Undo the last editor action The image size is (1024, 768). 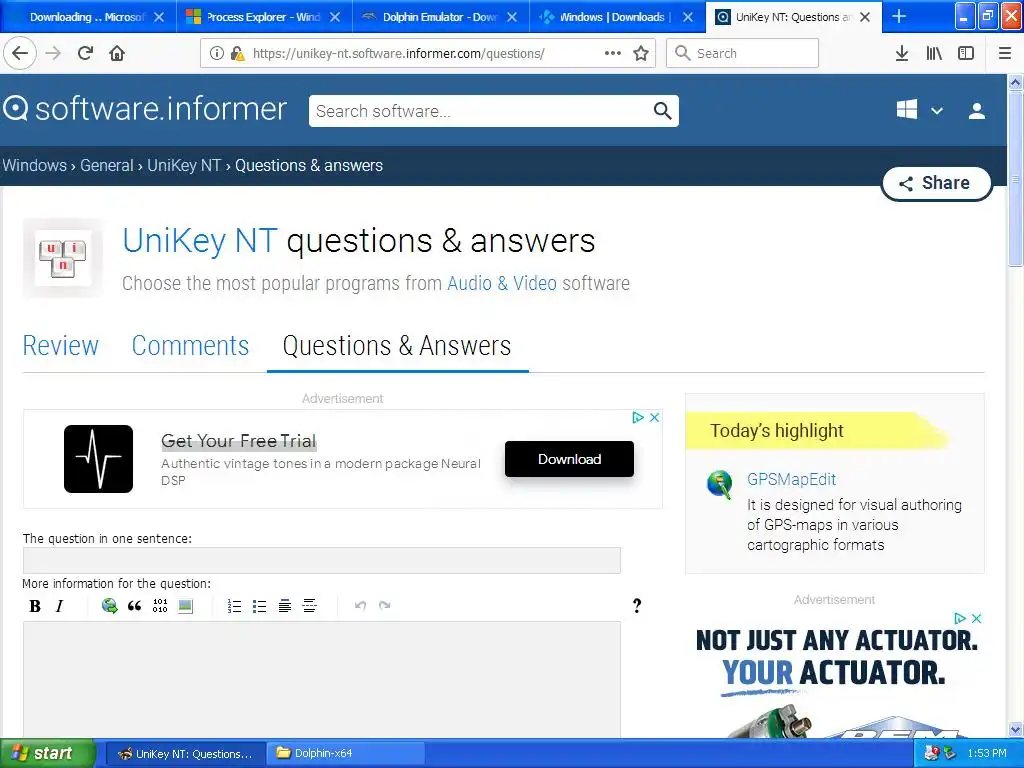click(360, 606)
